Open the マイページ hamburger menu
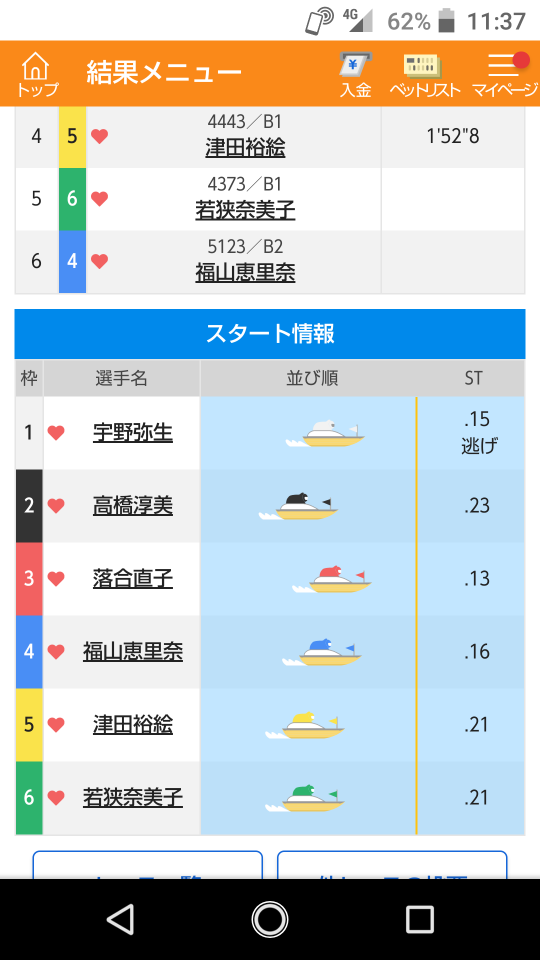 (506, 74)
